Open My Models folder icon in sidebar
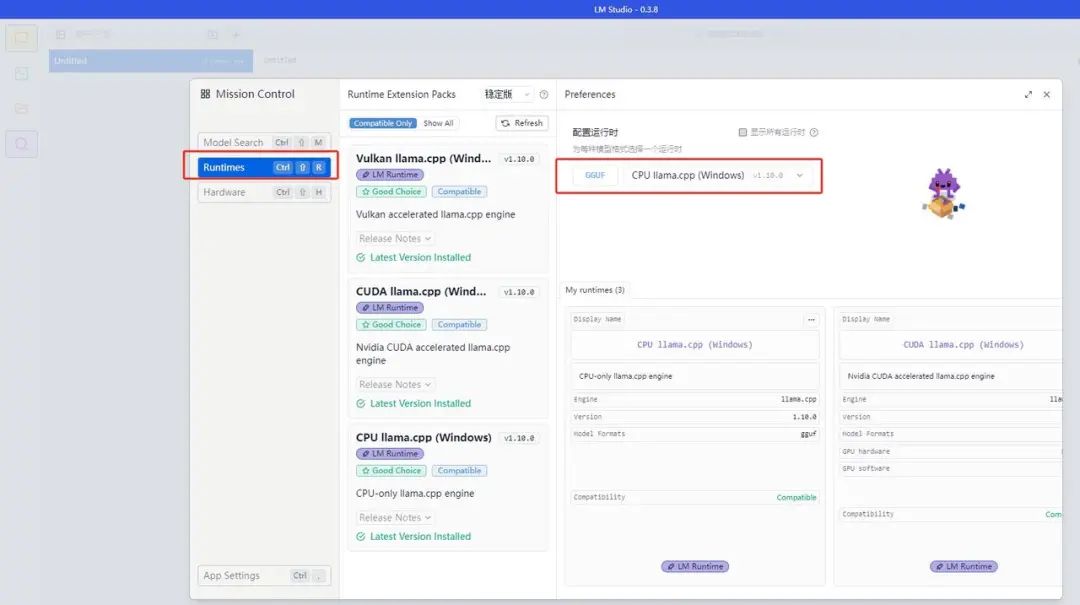 pos(21,108)
